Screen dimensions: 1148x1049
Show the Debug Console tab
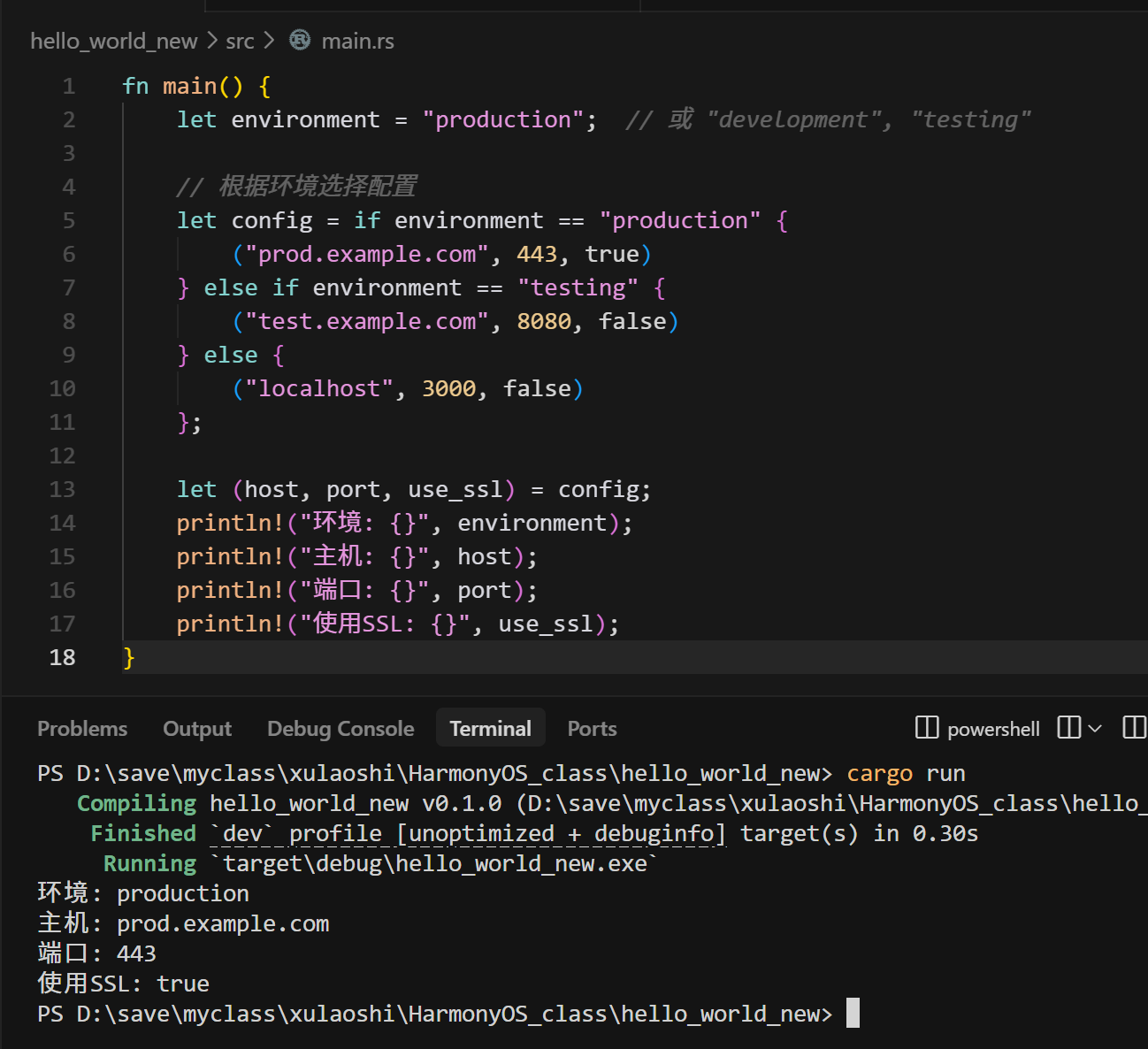[x=341, y=728]
